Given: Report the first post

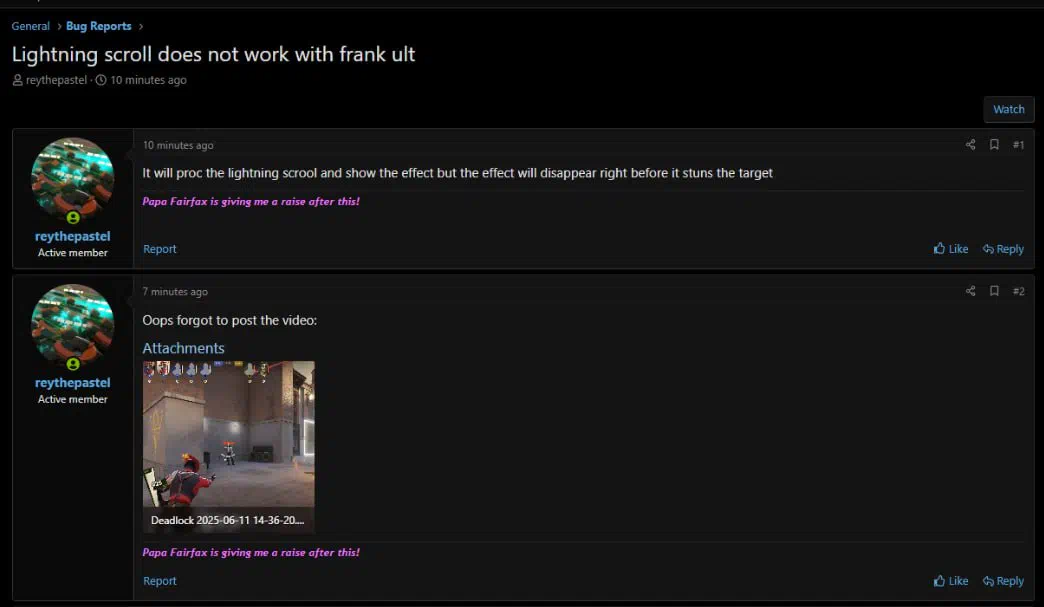Looking at the screenshot, I should click(x=160, y=248).
